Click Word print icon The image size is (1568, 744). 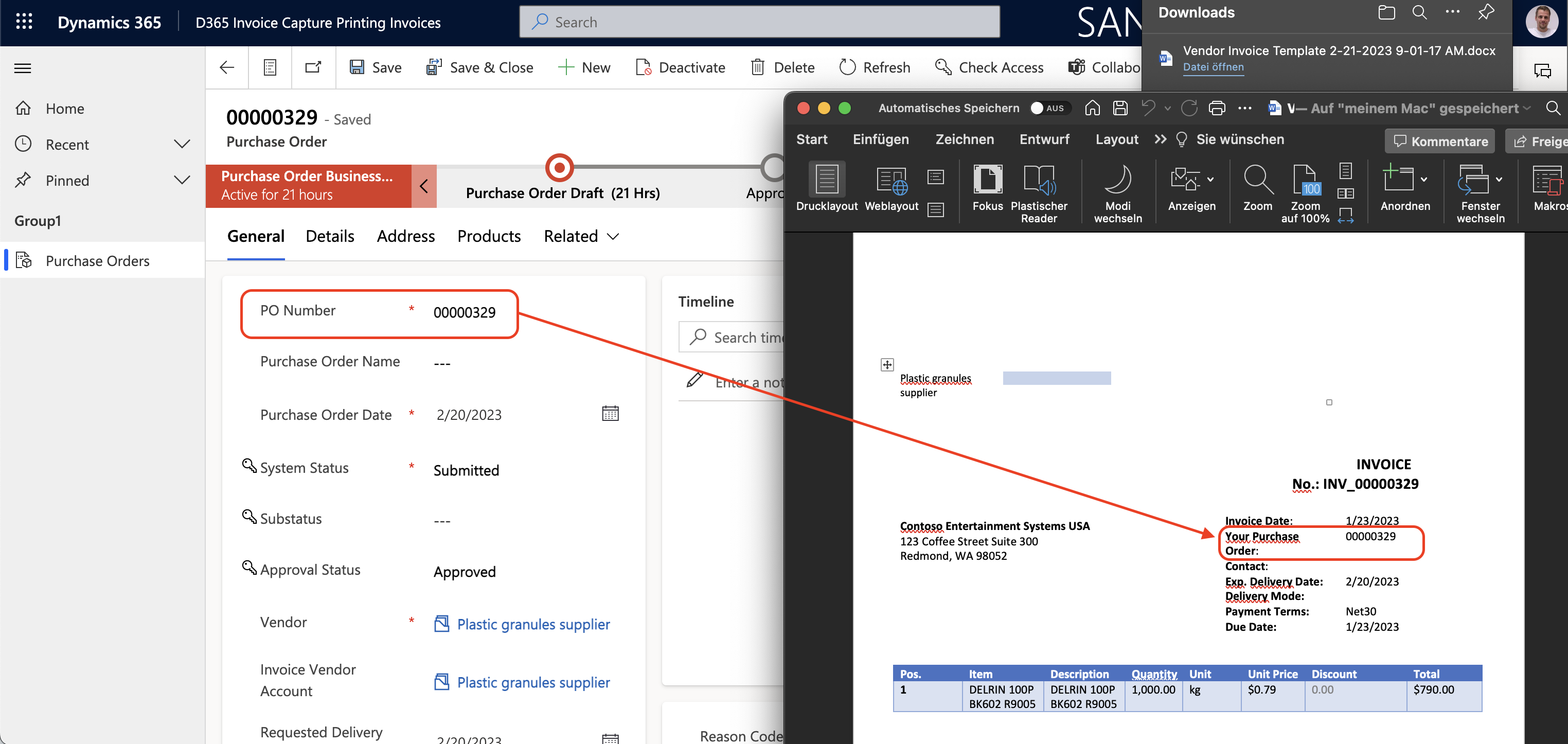[x=1217, y=108]
